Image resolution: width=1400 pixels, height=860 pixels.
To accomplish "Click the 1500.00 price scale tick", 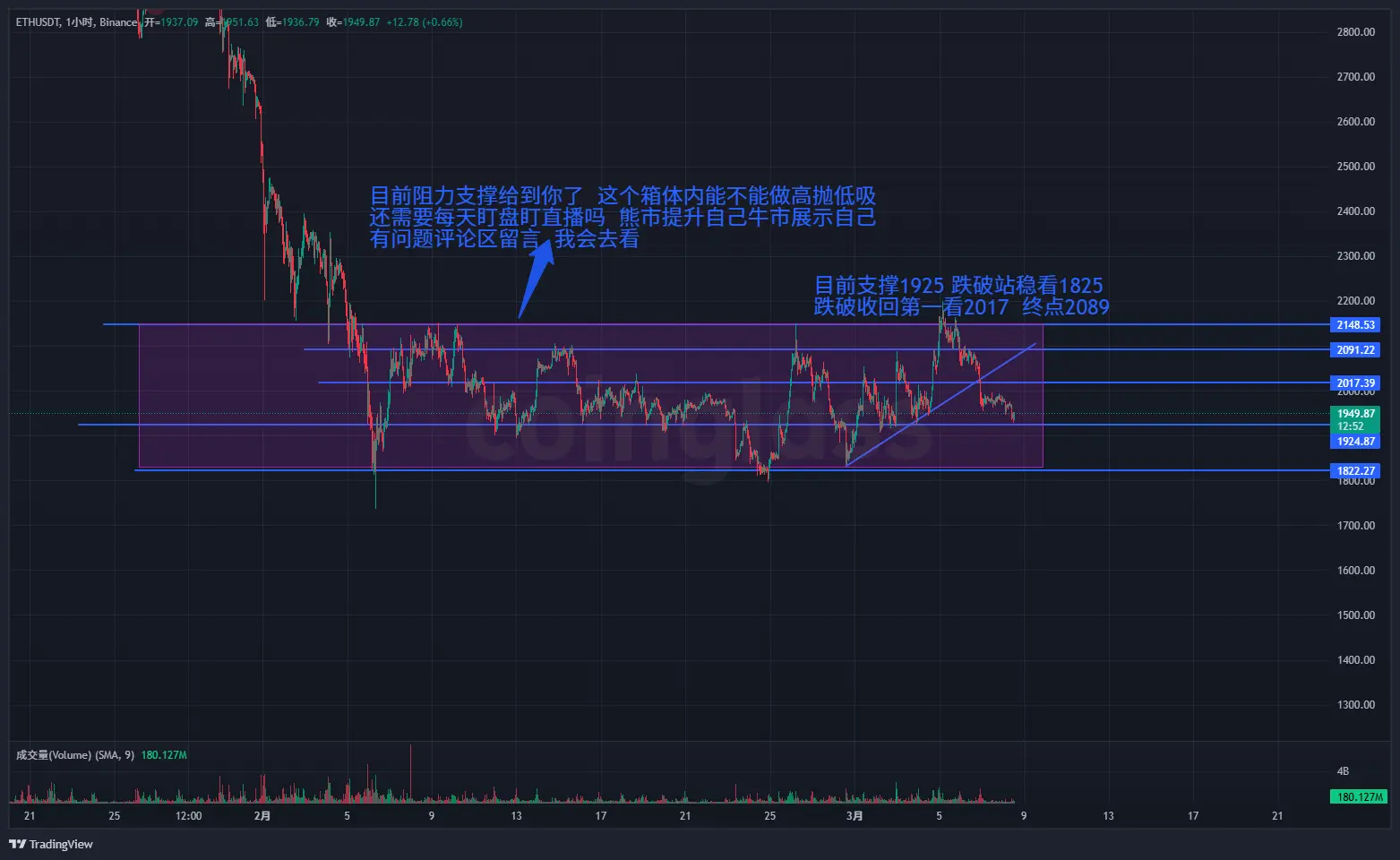I will 1355,615.
